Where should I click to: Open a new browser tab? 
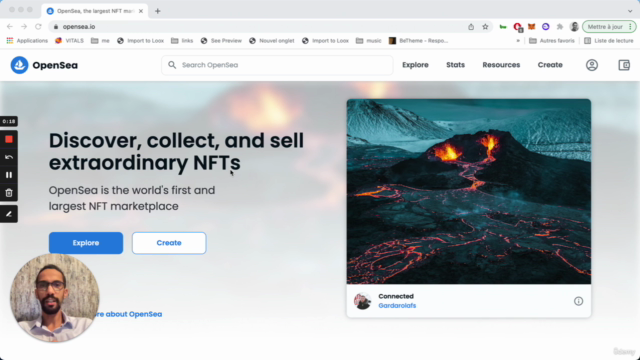coord(158,11)
